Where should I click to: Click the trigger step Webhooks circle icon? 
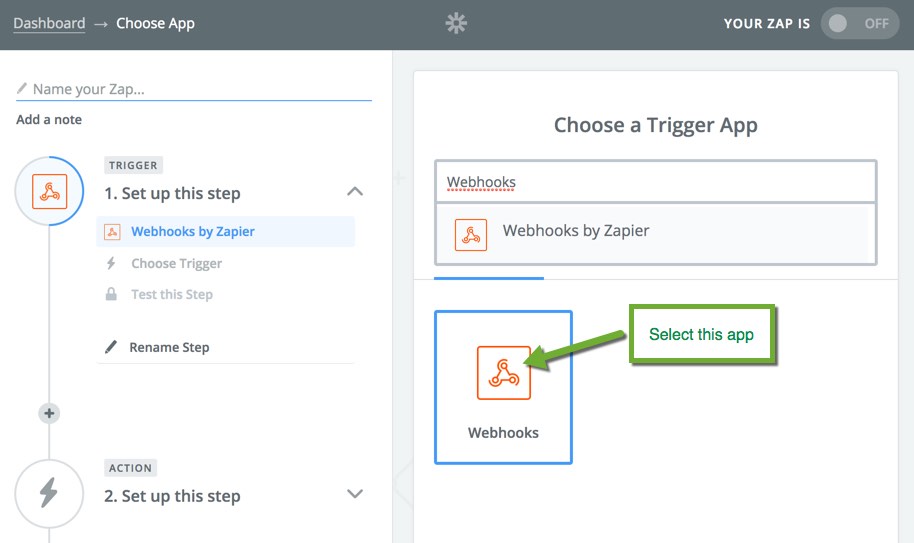tap(50, 191)
